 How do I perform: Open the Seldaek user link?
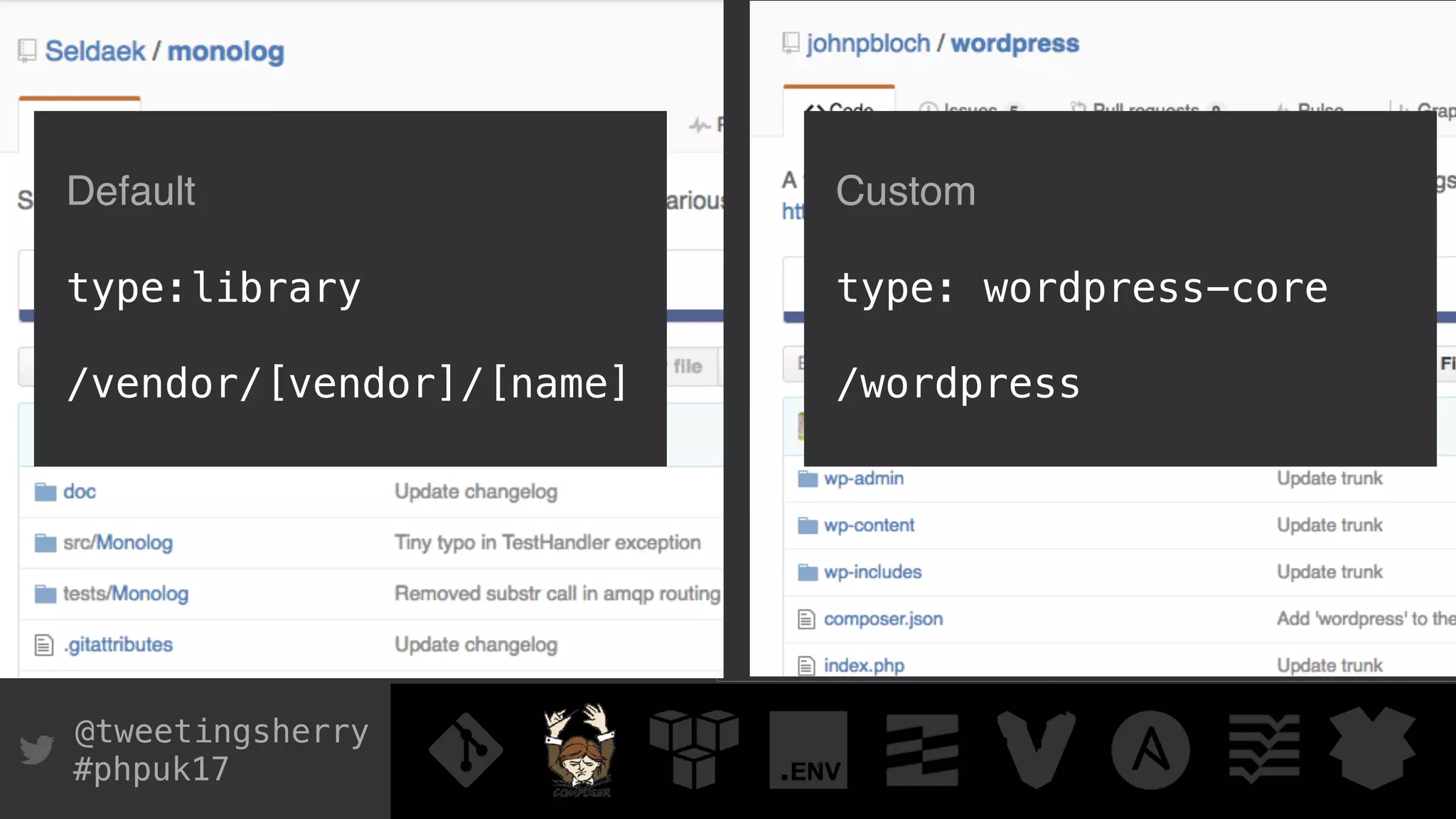pyautogui.click(x=95, y=51)
